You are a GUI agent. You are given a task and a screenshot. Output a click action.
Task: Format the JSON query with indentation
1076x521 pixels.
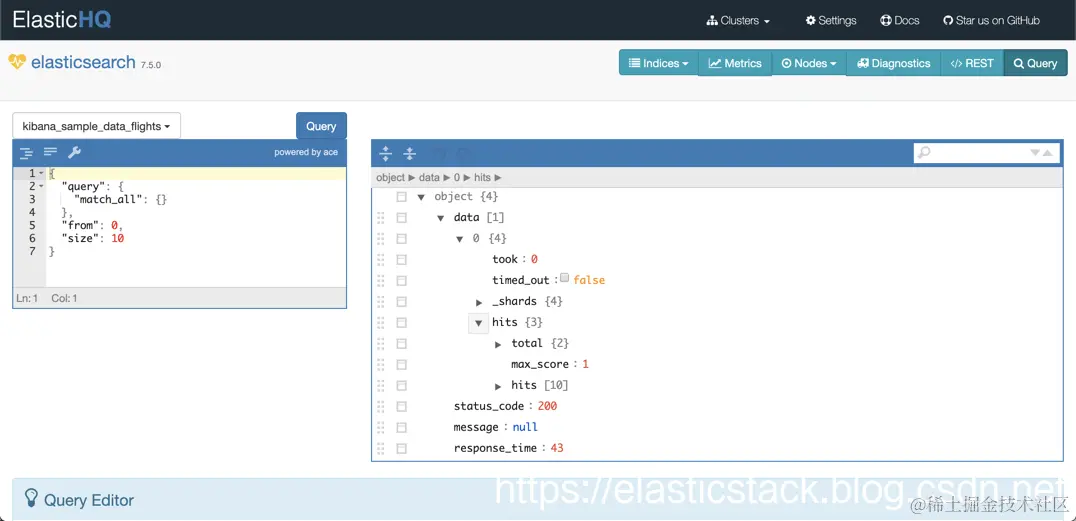coord(27,152)
